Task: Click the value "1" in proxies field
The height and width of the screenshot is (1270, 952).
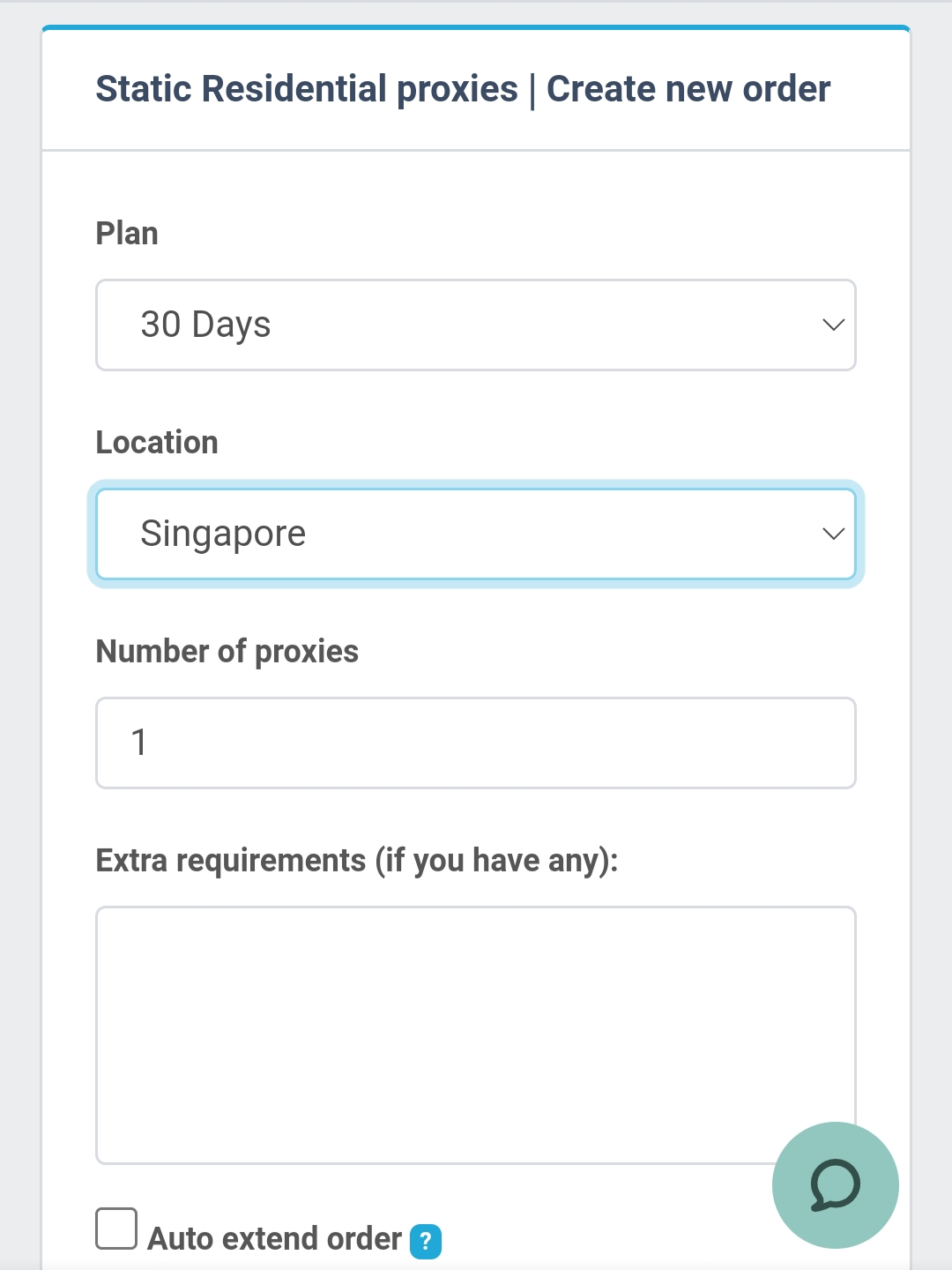Action: [x=139, y=743]
